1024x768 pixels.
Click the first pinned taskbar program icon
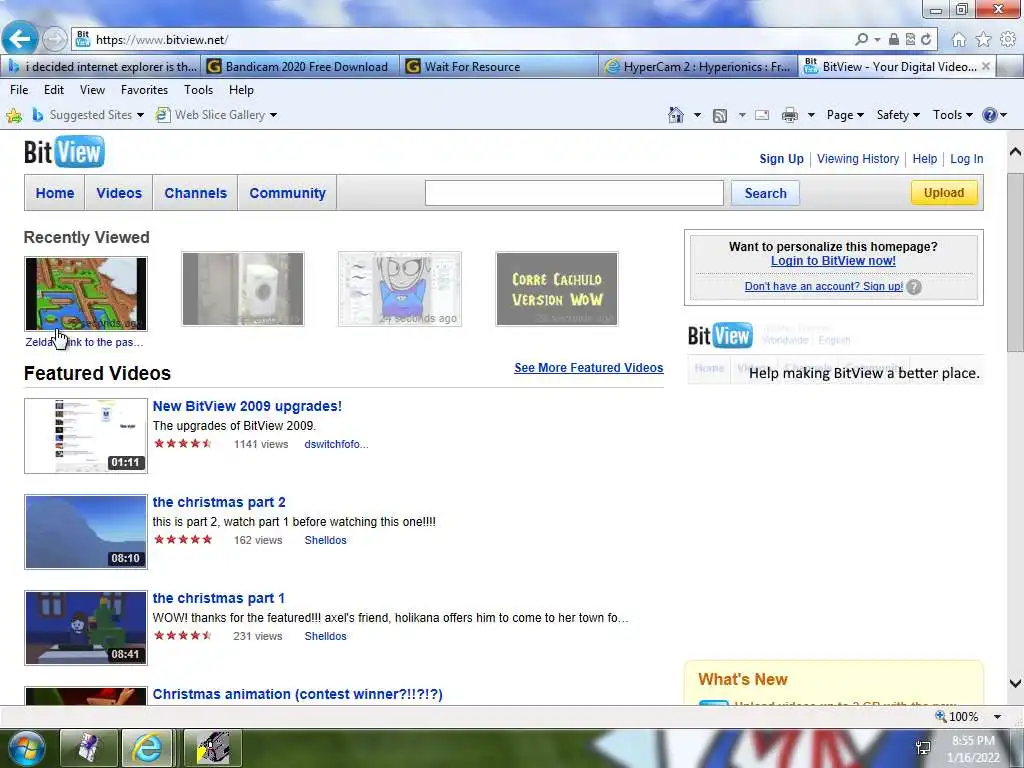tap(88, 748)
